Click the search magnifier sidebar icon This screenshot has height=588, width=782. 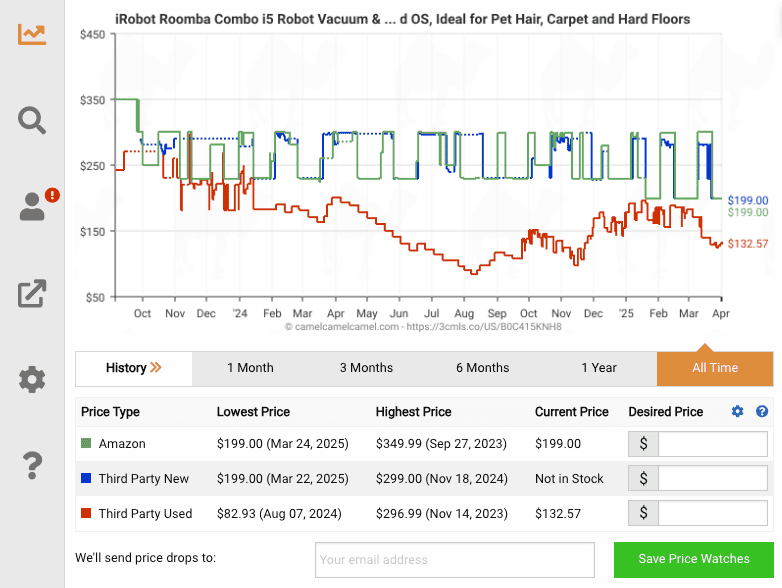(32, 121)
